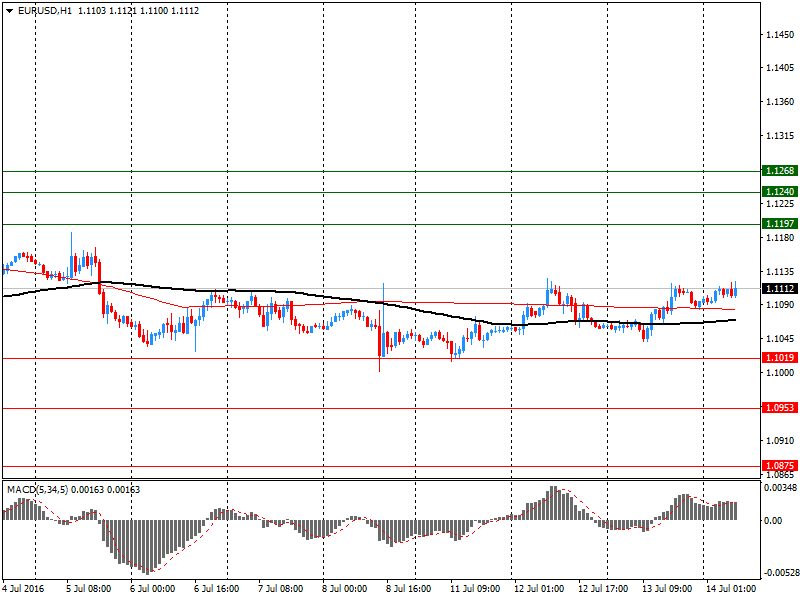Click the 1.1450 price scale value

point(780,35)
